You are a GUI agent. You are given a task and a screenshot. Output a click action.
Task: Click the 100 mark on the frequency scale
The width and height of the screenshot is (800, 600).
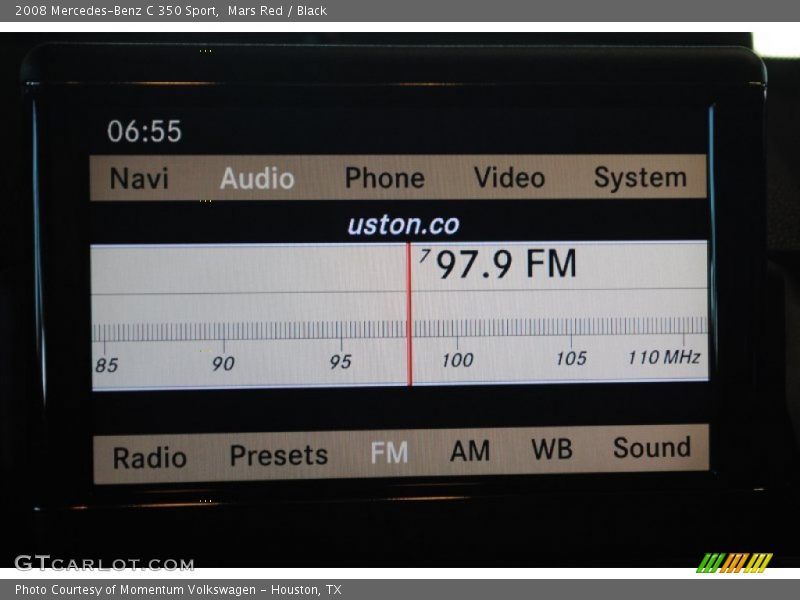pos(458,360)
